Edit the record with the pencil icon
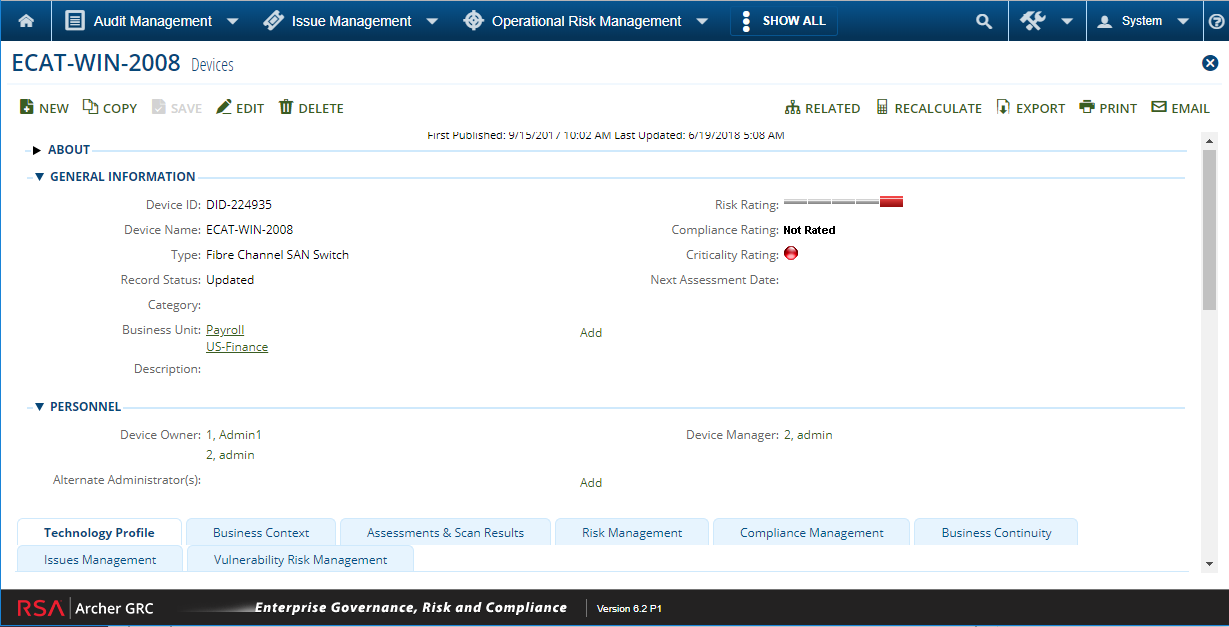The width and height of the screenshot is (1229, 627). pyautogui.click(x=224, y=108)
